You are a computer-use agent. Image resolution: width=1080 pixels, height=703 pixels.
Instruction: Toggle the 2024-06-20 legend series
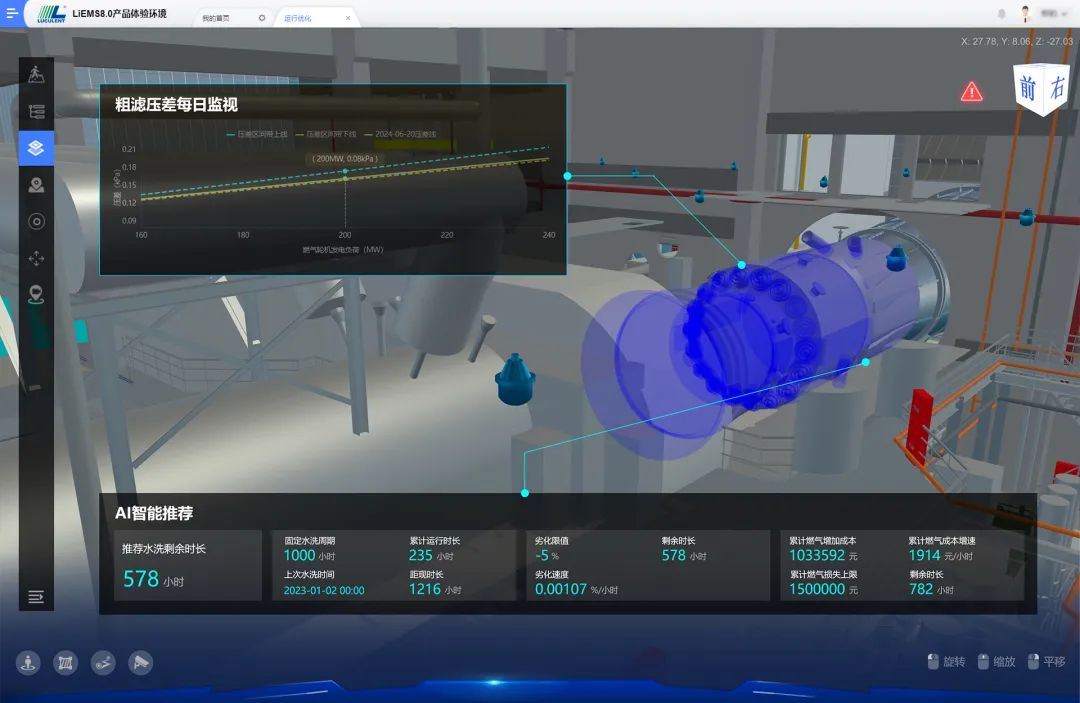(x=400, y=133)
